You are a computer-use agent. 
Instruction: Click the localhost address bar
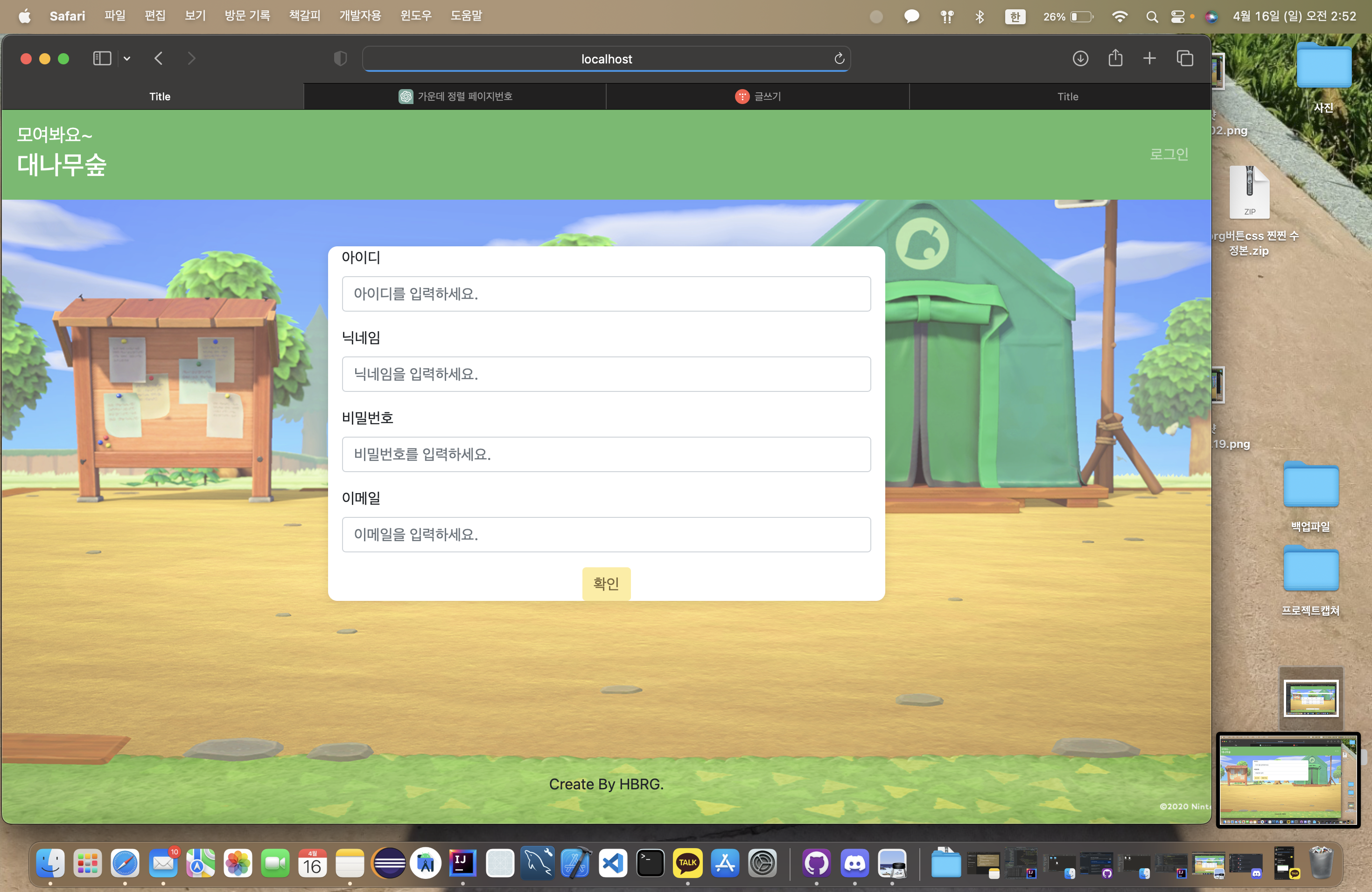(x=607, y=59)
